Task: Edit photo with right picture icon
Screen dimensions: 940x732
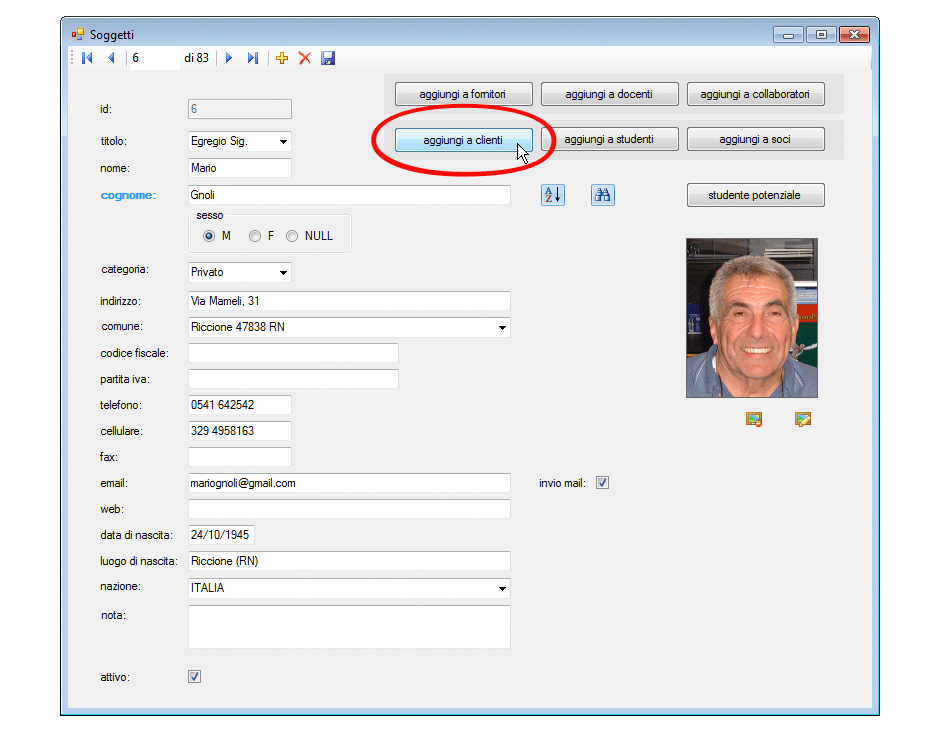Action: 803,419
